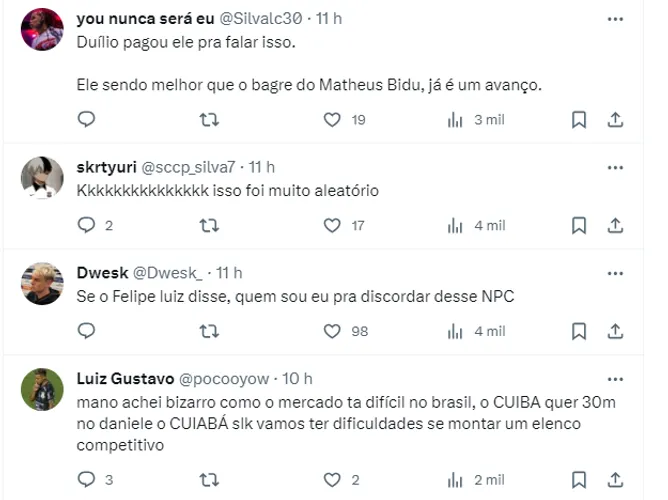Bookmark the Silvalc30 tweet
This screenshot has width=668, height=500.
pyautogui.click(x=579, y=120)
